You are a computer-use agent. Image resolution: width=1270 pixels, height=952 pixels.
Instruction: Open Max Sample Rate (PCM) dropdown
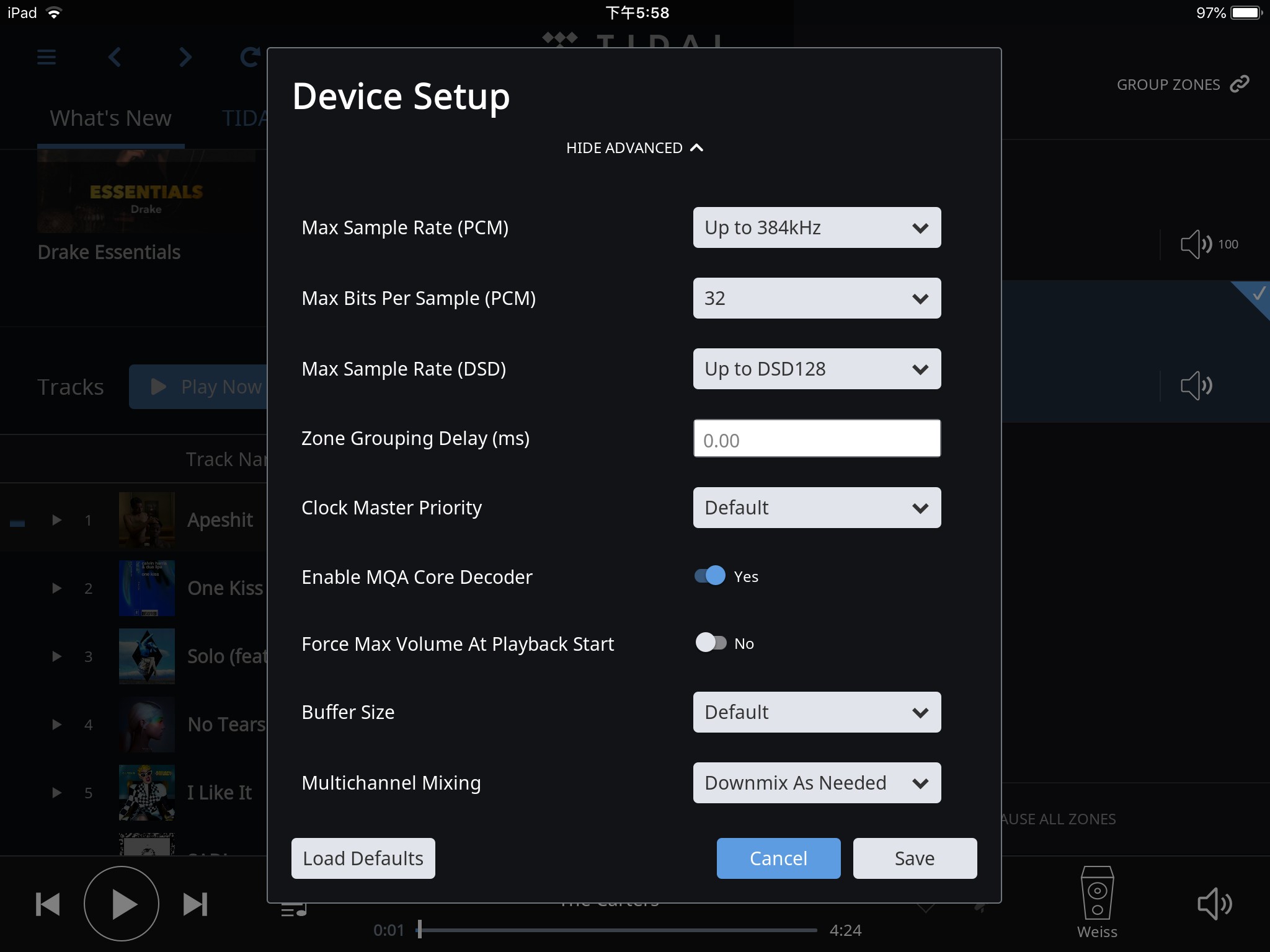(817, 227)
